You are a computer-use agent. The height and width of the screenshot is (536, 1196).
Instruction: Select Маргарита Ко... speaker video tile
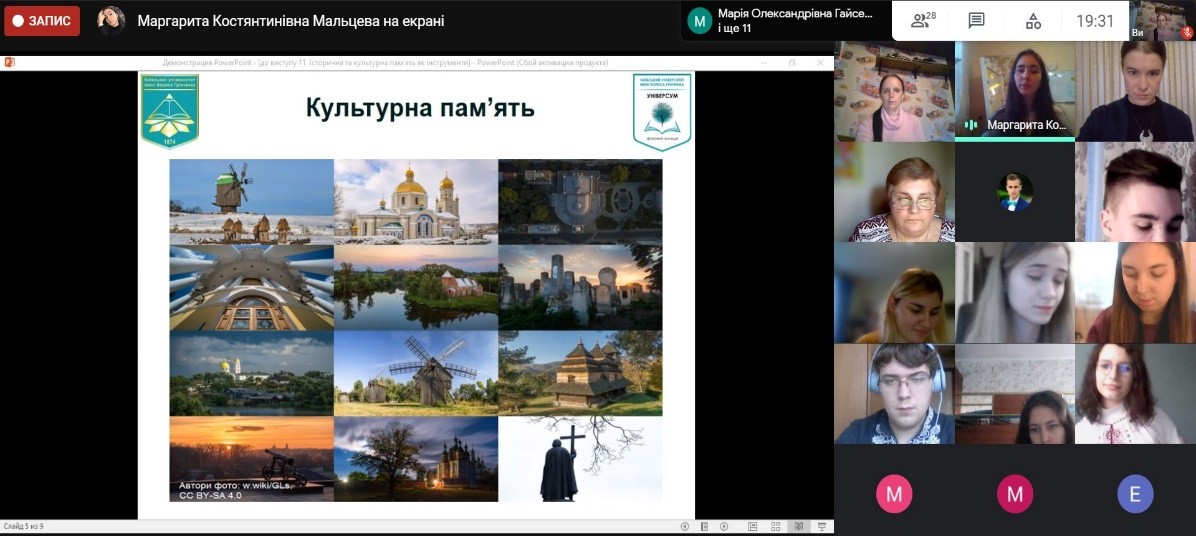tap(1014, 90)
